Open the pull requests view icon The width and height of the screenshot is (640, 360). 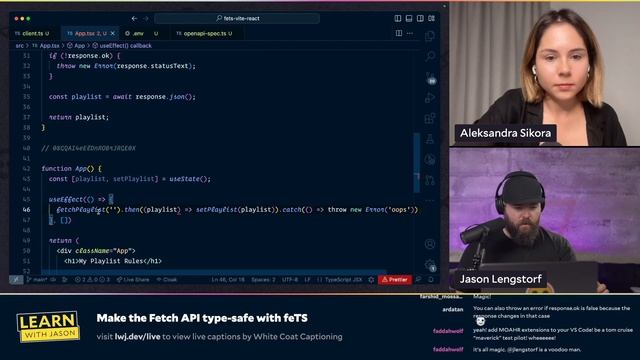430,180
